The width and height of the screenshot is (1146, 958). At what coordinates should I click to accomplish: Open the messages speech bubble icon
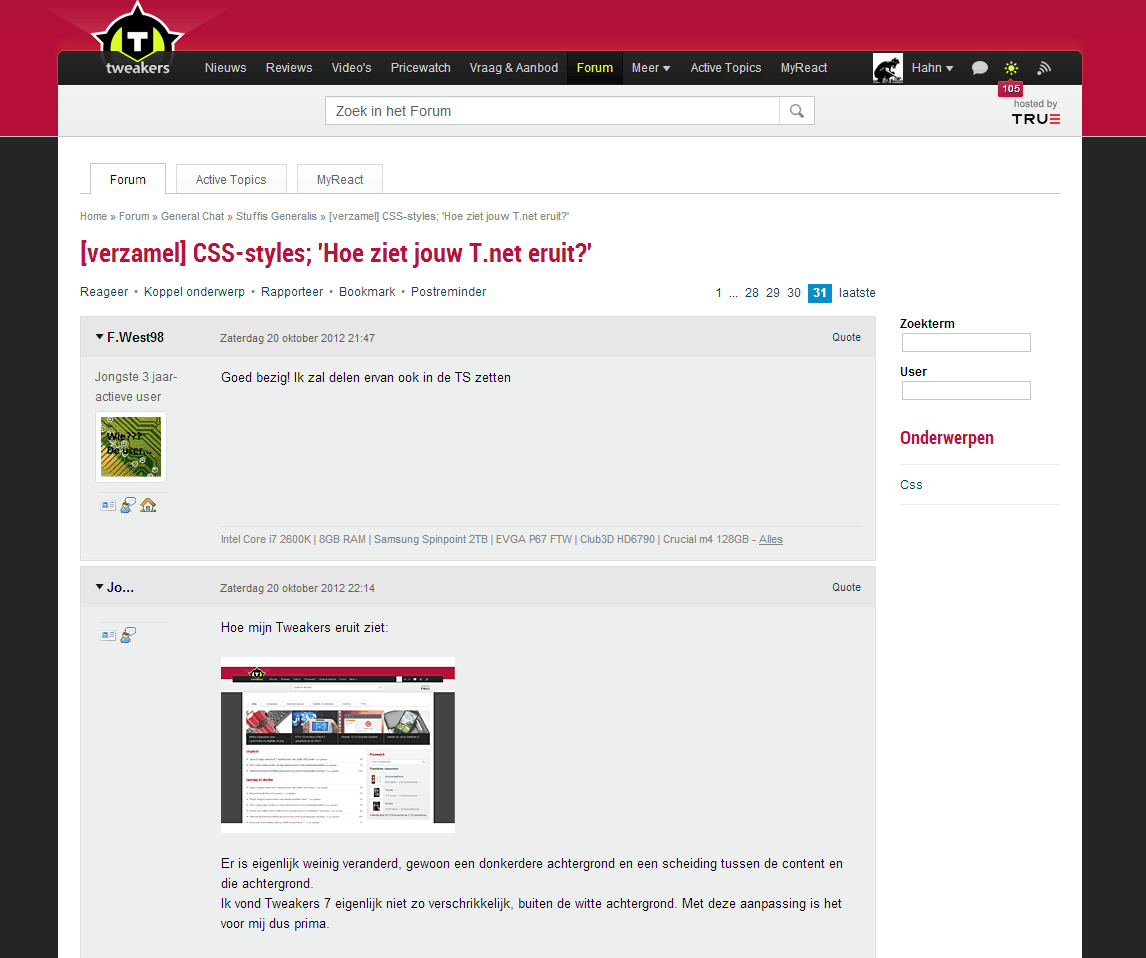pos(979,68)
